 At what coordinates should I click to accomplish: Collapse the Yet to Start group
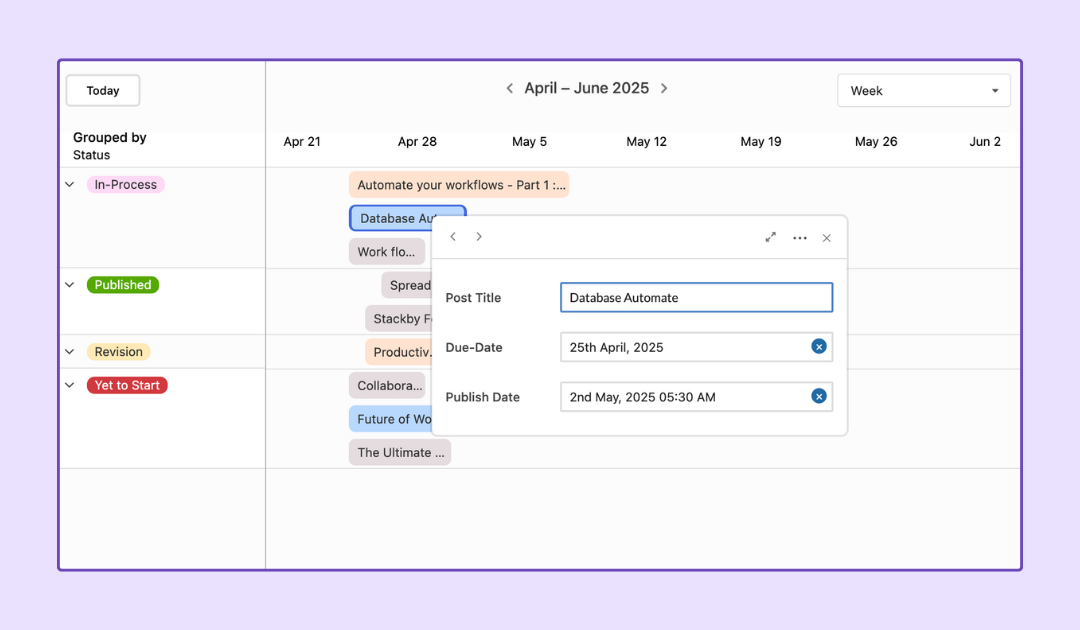(69, 385)
